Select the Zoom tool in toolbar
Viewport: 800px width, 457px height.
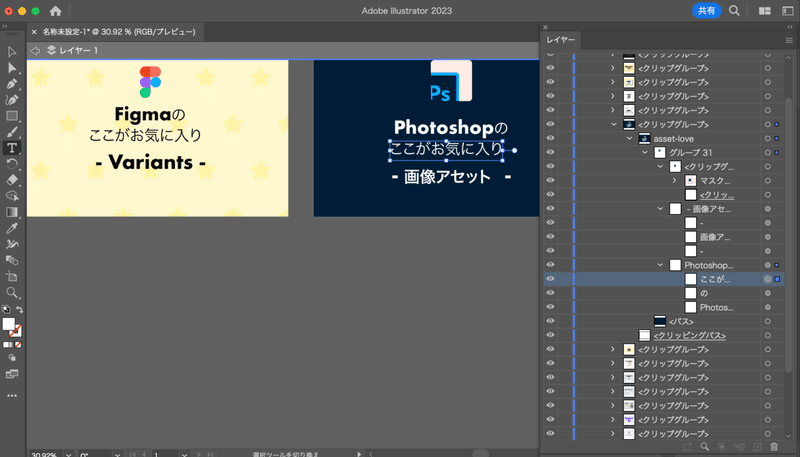12,293
